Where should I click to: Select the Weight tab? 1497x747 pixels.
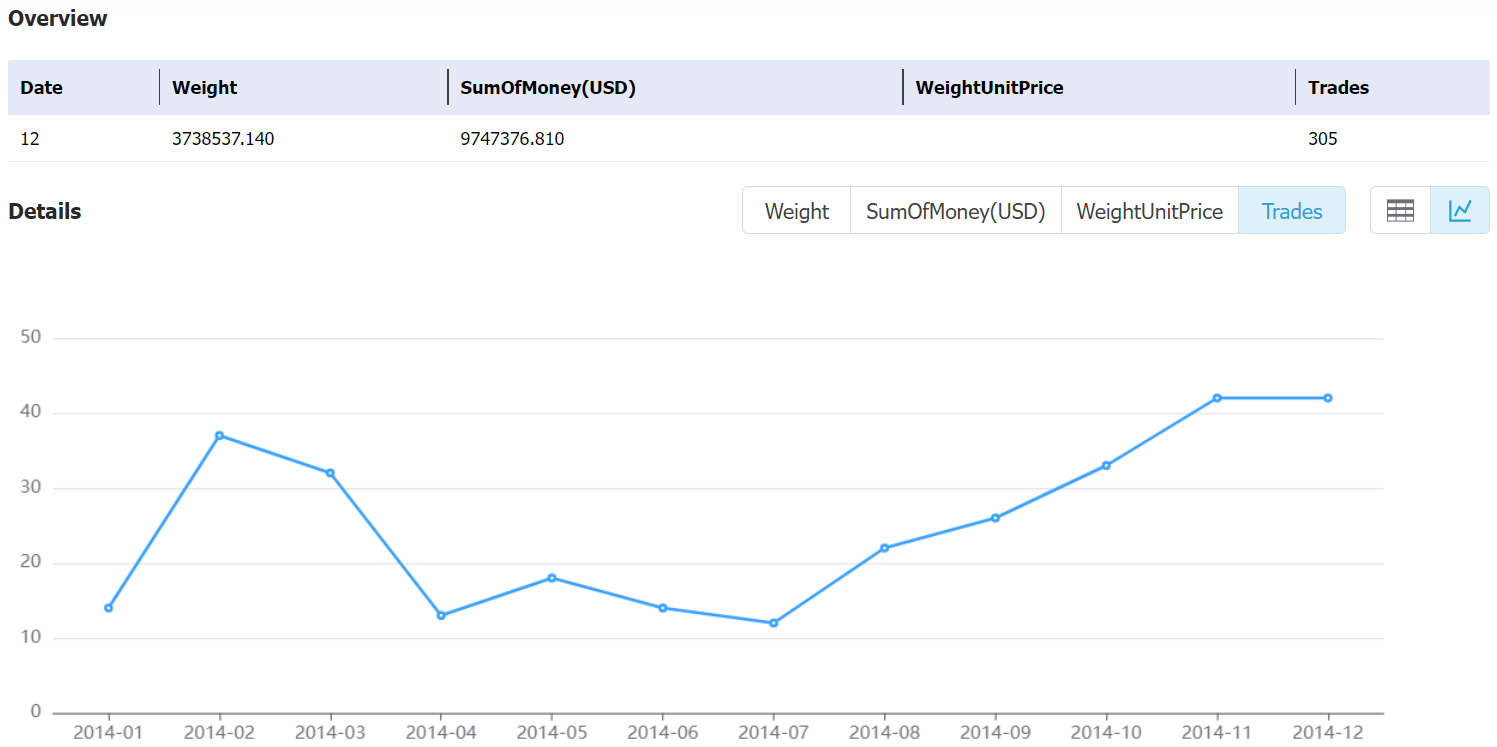pyautogui.click(x=797, y=211)
